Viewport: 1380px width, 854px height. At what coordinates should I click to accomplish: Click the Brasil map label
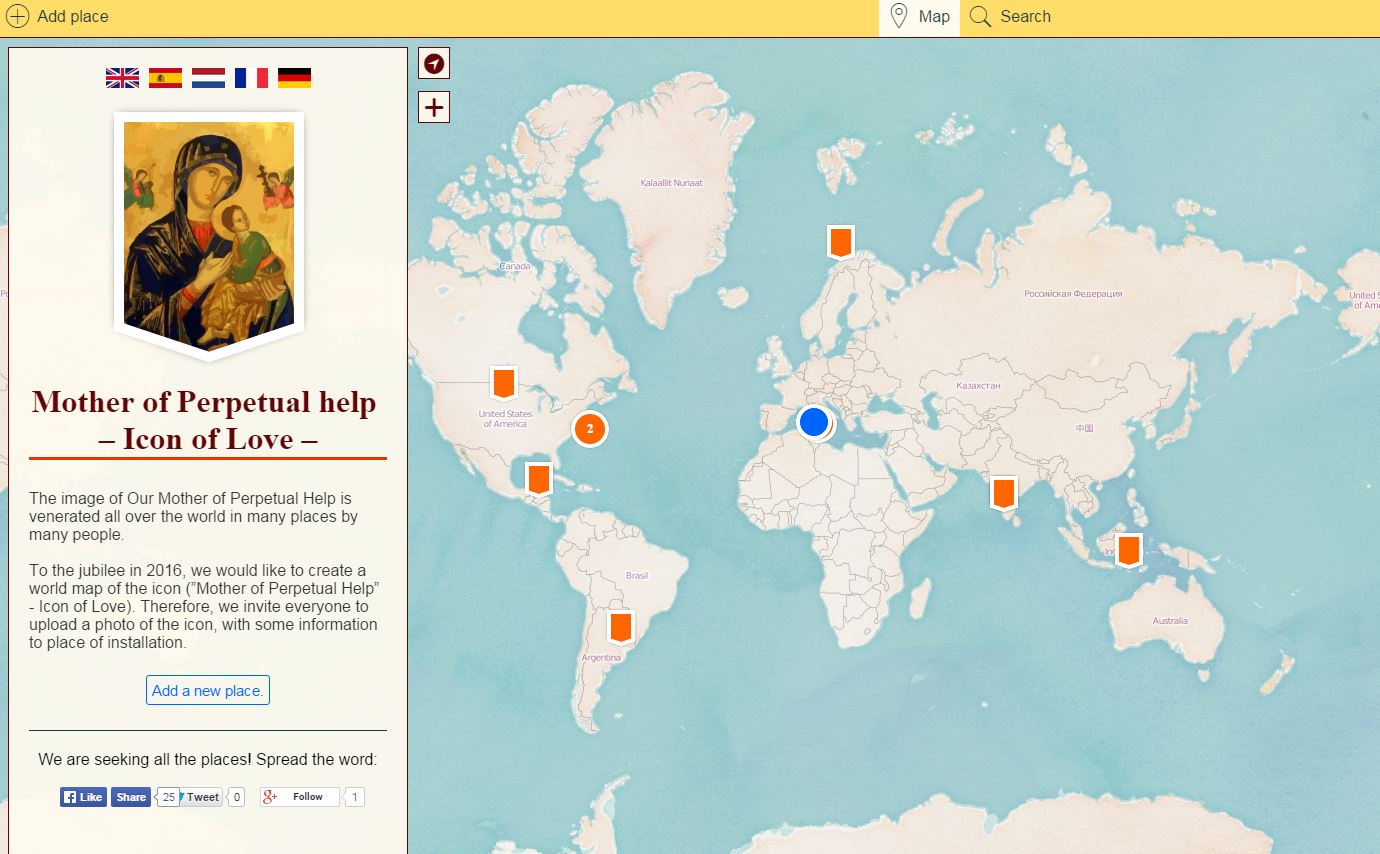(x=637, y=576)
